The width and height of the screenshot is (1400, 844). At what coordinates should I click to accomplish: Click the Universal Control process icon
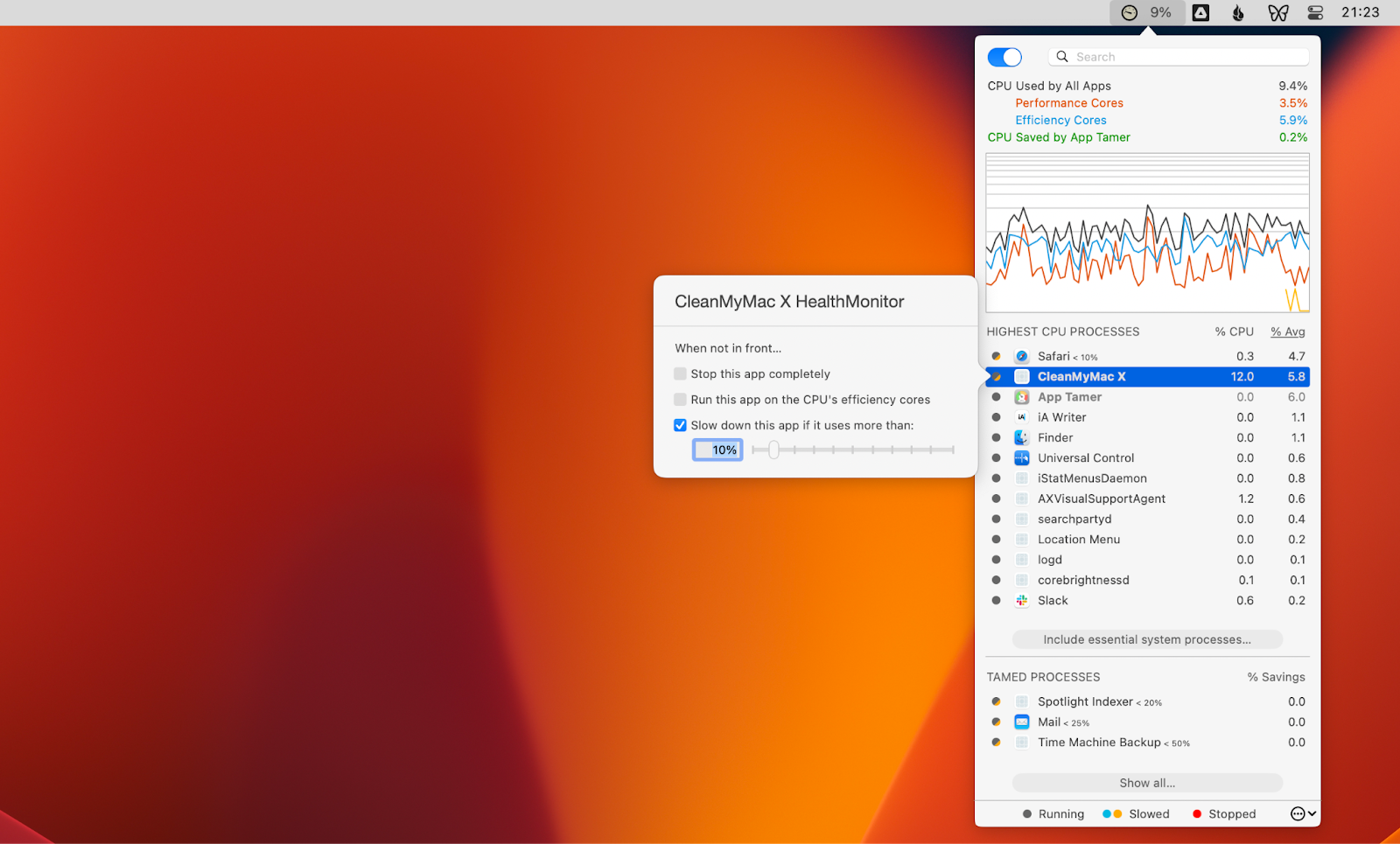(1021, 457)
